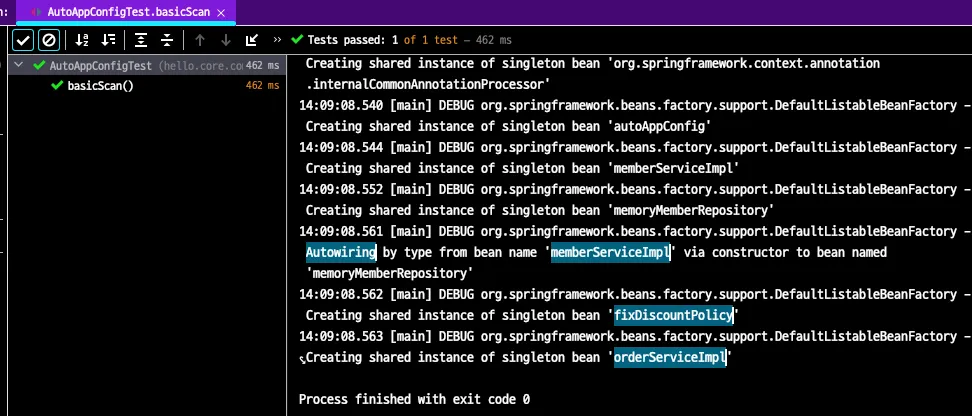This screenshot has height=416, width=972.
Task: Close the AutoAppConfigTest.basicScan tab
Action: 221,11
